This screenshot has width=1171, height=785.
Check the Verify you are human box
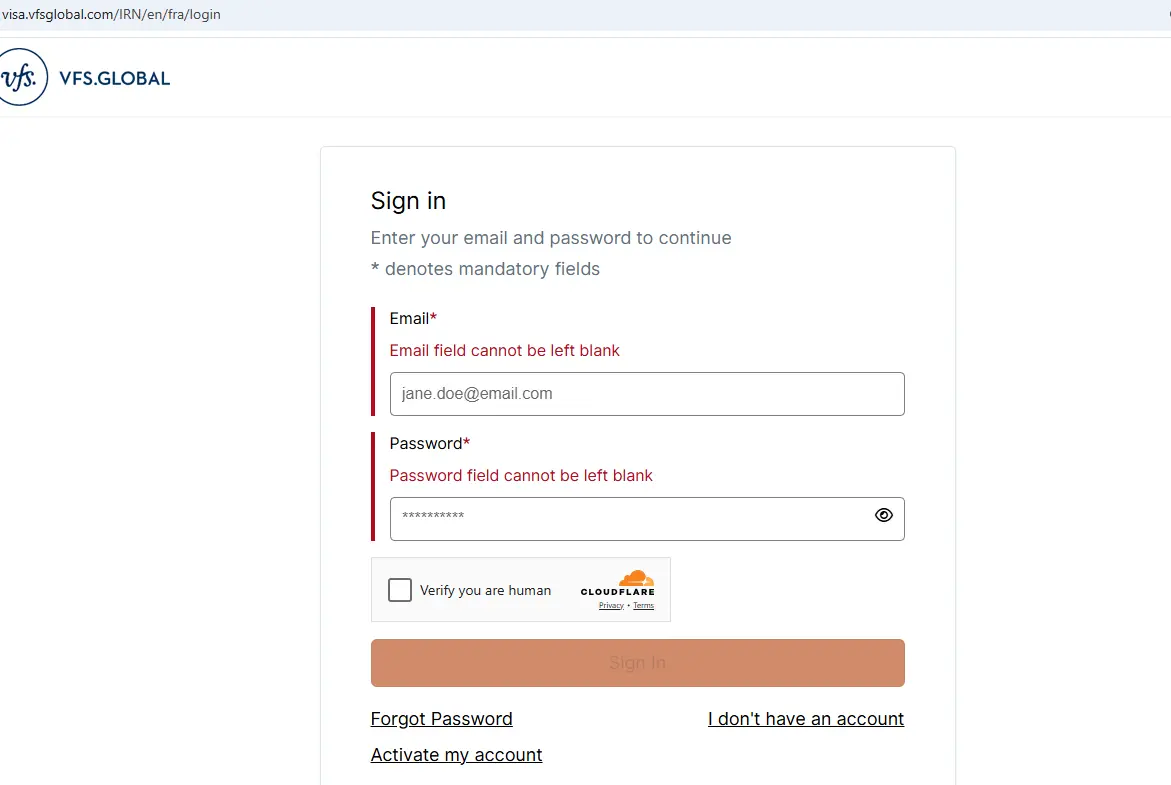(x=400, y=590)
